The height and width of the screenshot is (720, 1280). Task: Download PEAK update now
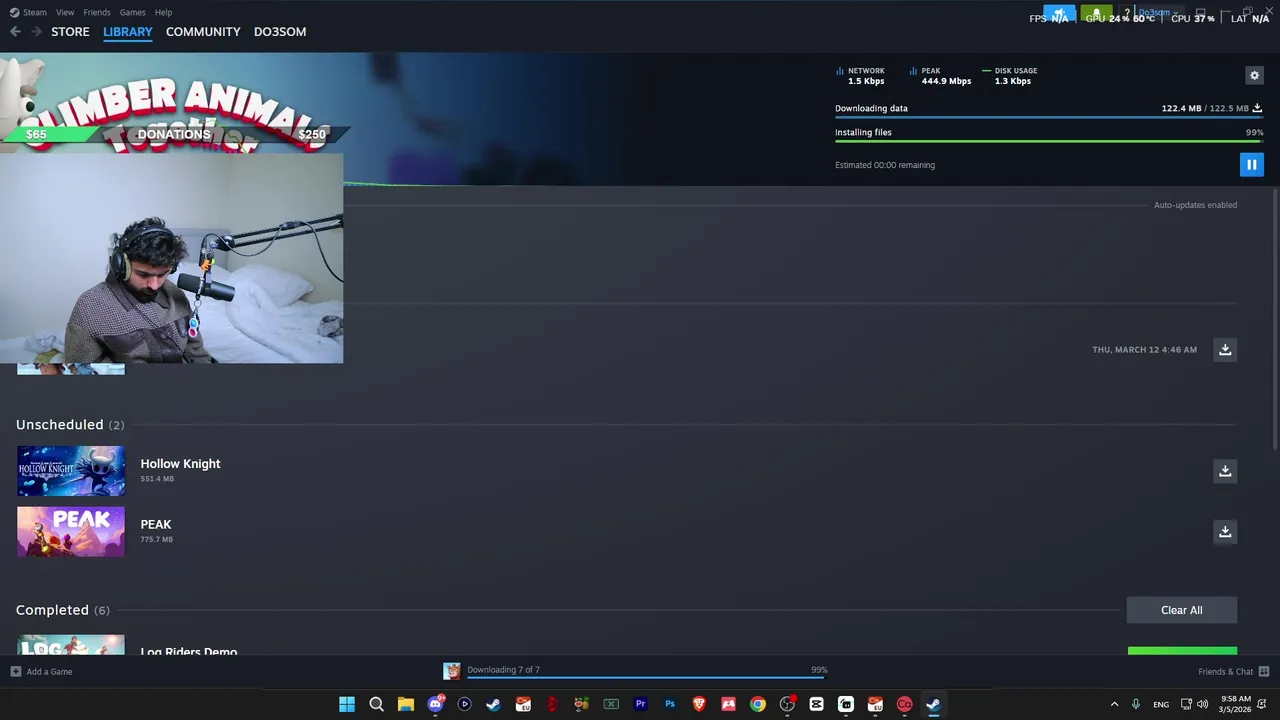(x=1225, y=532)
